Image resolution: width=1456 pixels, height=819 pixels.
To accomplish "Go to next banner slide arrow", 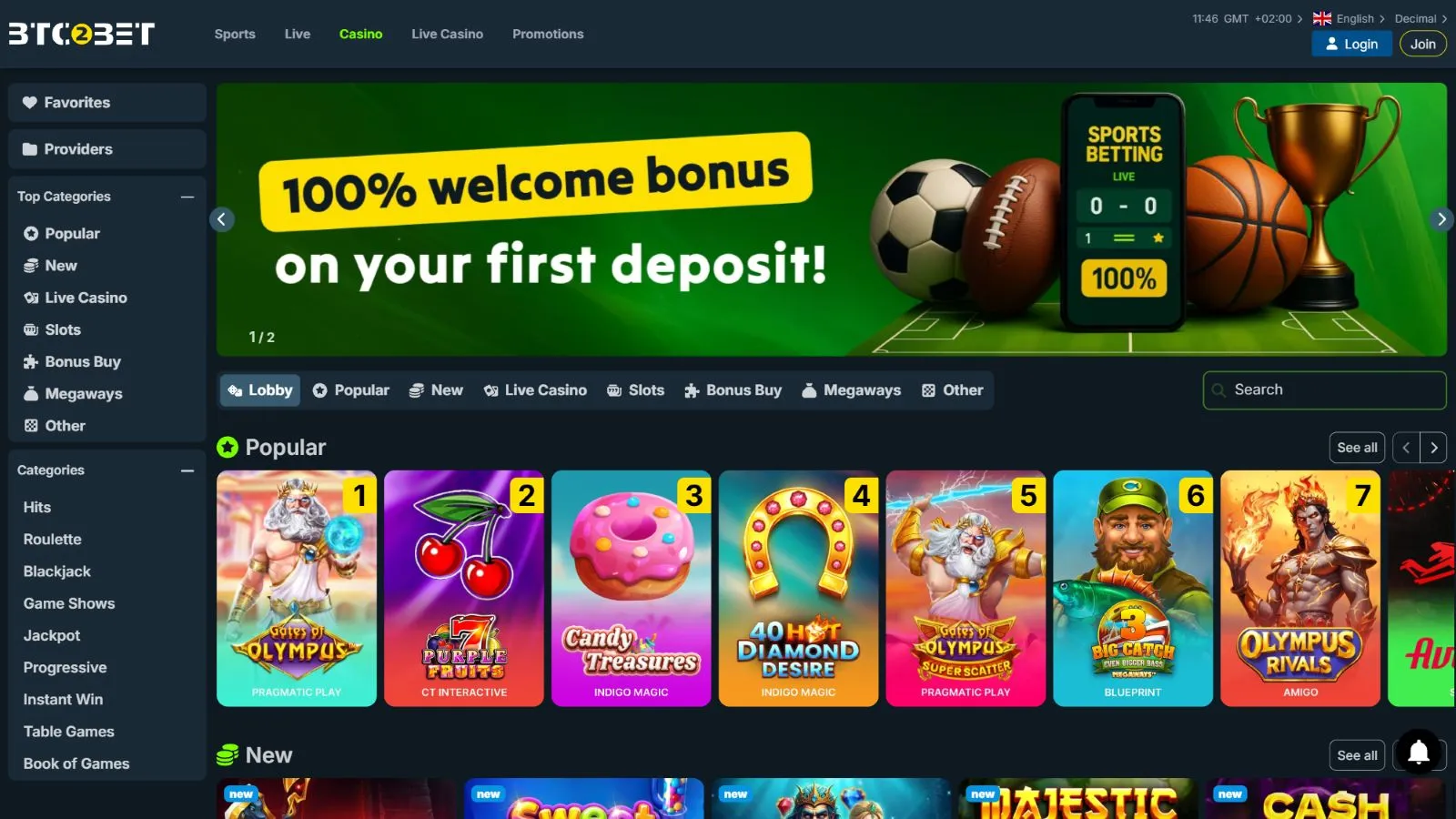I will 1441,219.
